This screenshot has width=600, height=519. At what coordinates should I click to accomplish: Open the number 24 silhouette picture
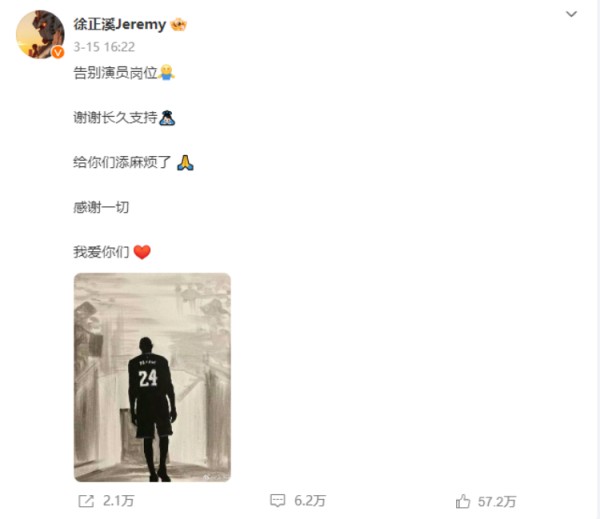[152, 377]
